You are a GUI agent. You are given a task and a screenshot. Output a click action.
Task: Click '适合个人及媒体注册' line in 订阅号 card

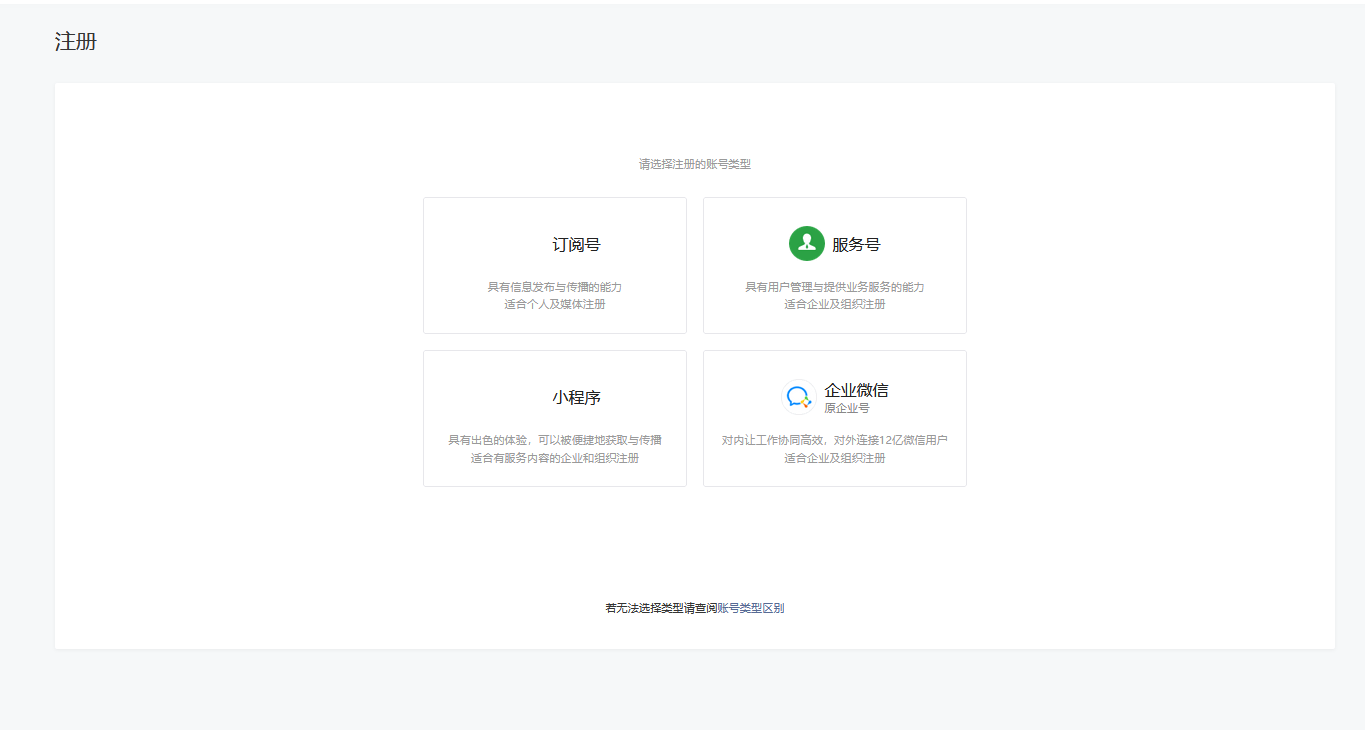click(554, 304)
